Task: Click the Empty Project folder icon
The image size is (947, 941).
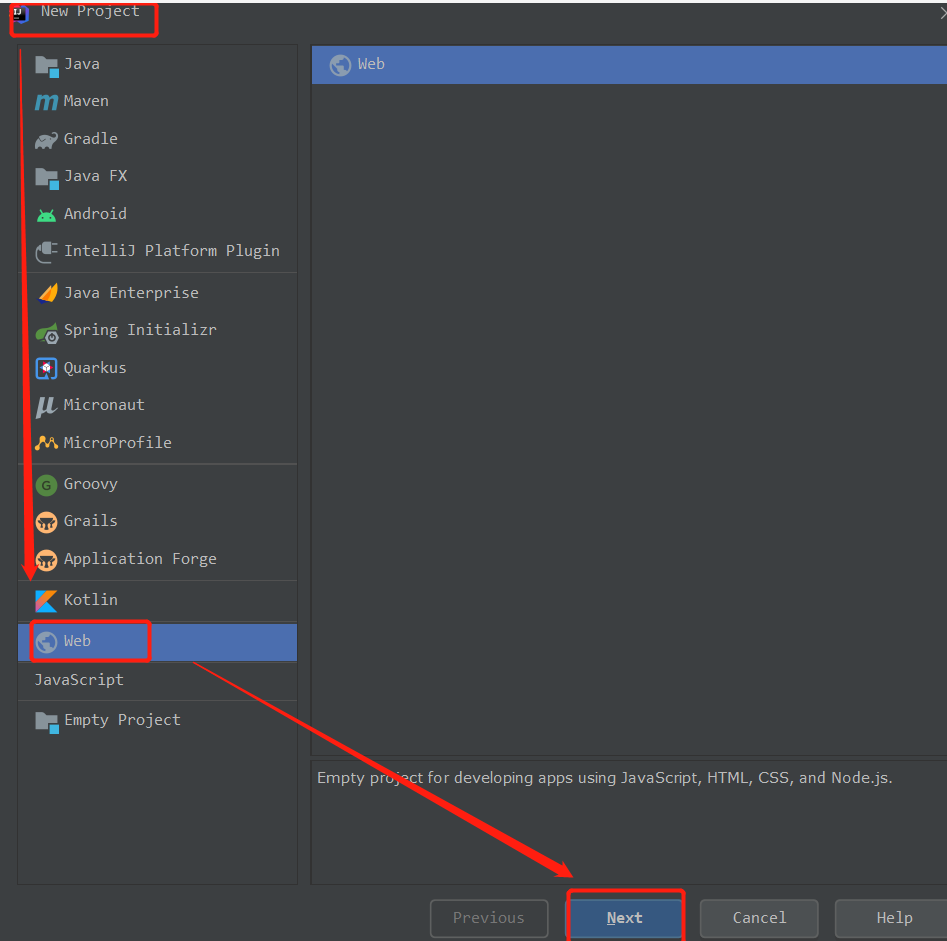Action: [47, 722]
